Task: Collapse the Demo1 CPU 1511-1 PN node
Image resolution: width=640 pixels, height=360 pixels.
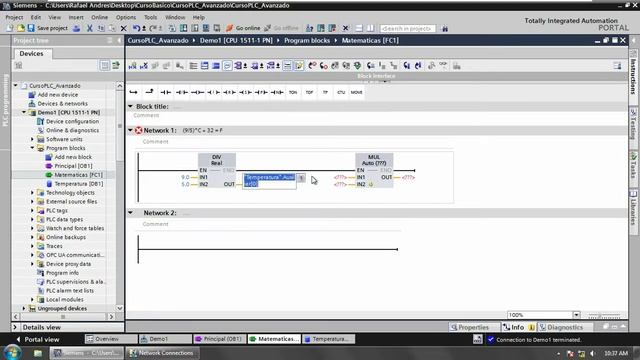Action: (x=24, y=112)
